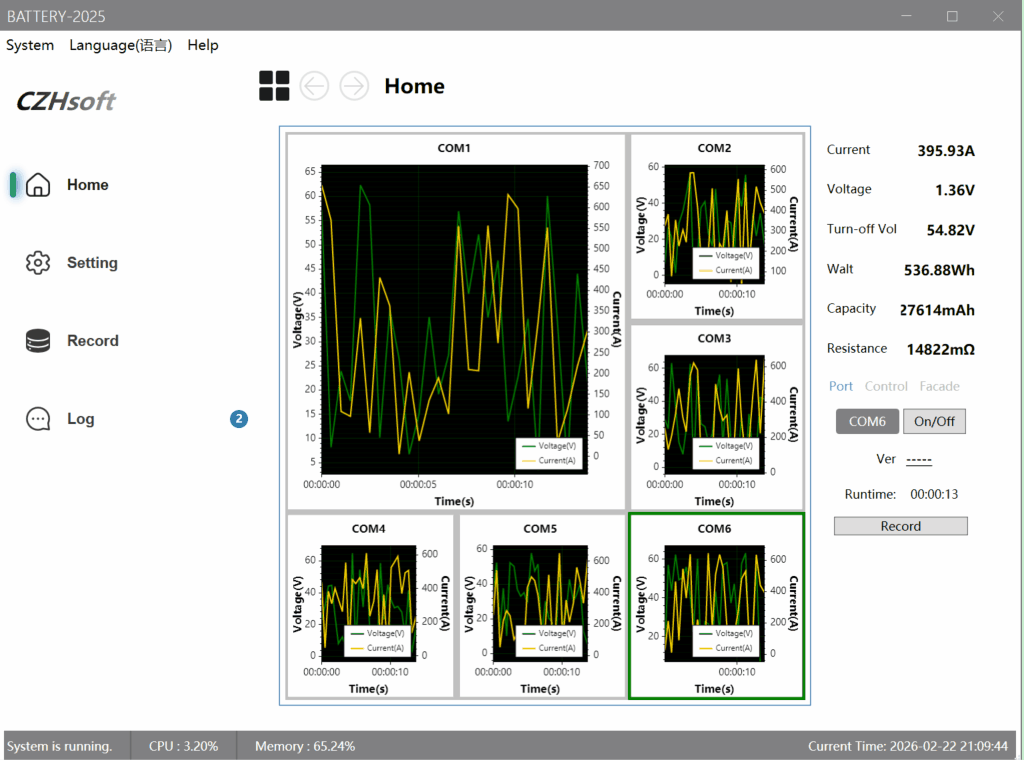1024x760 pixels.
Task: Switch to the Port tab
Action: 840,386
